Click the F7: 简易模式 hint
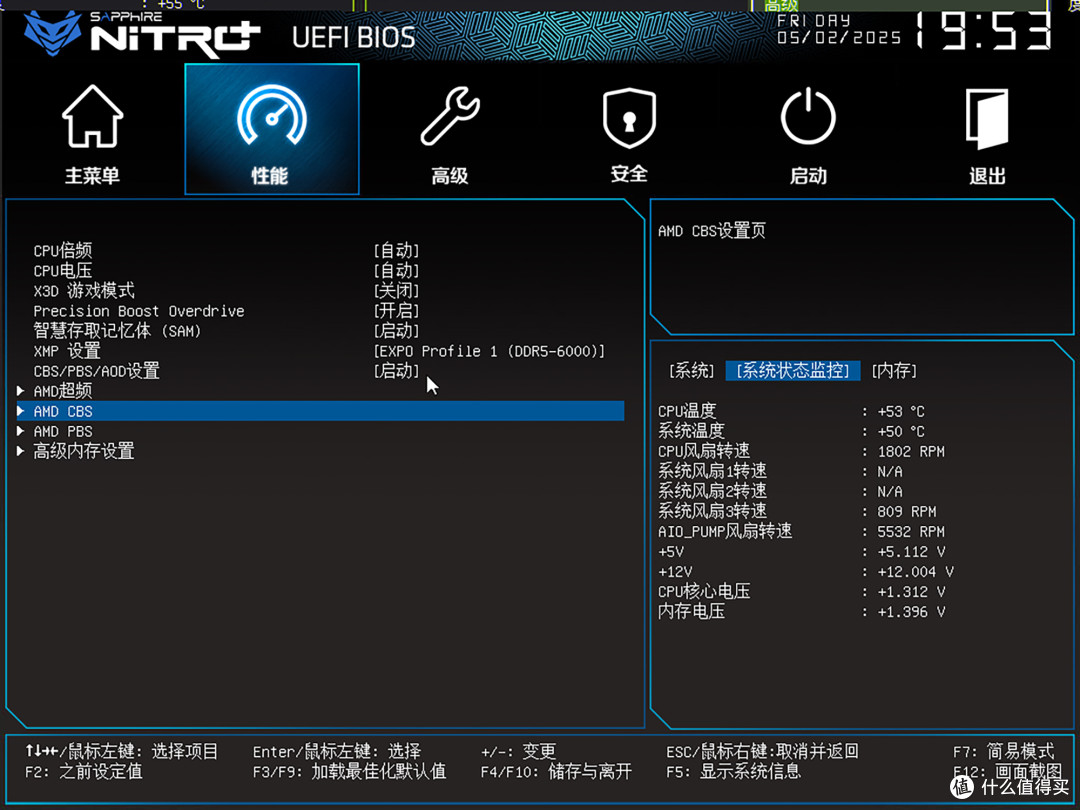The width and height of the screenshot is (1080, 810). coord(1004,751)
